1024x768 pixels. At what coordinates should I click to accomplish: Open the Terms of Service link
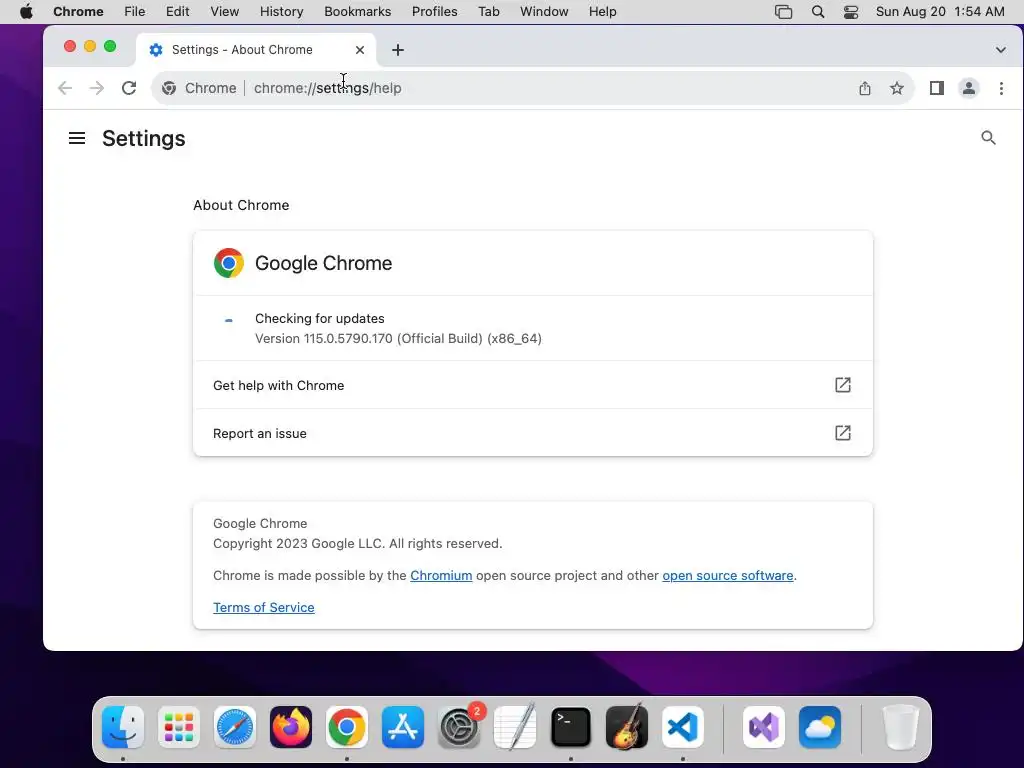click(264, 607)
